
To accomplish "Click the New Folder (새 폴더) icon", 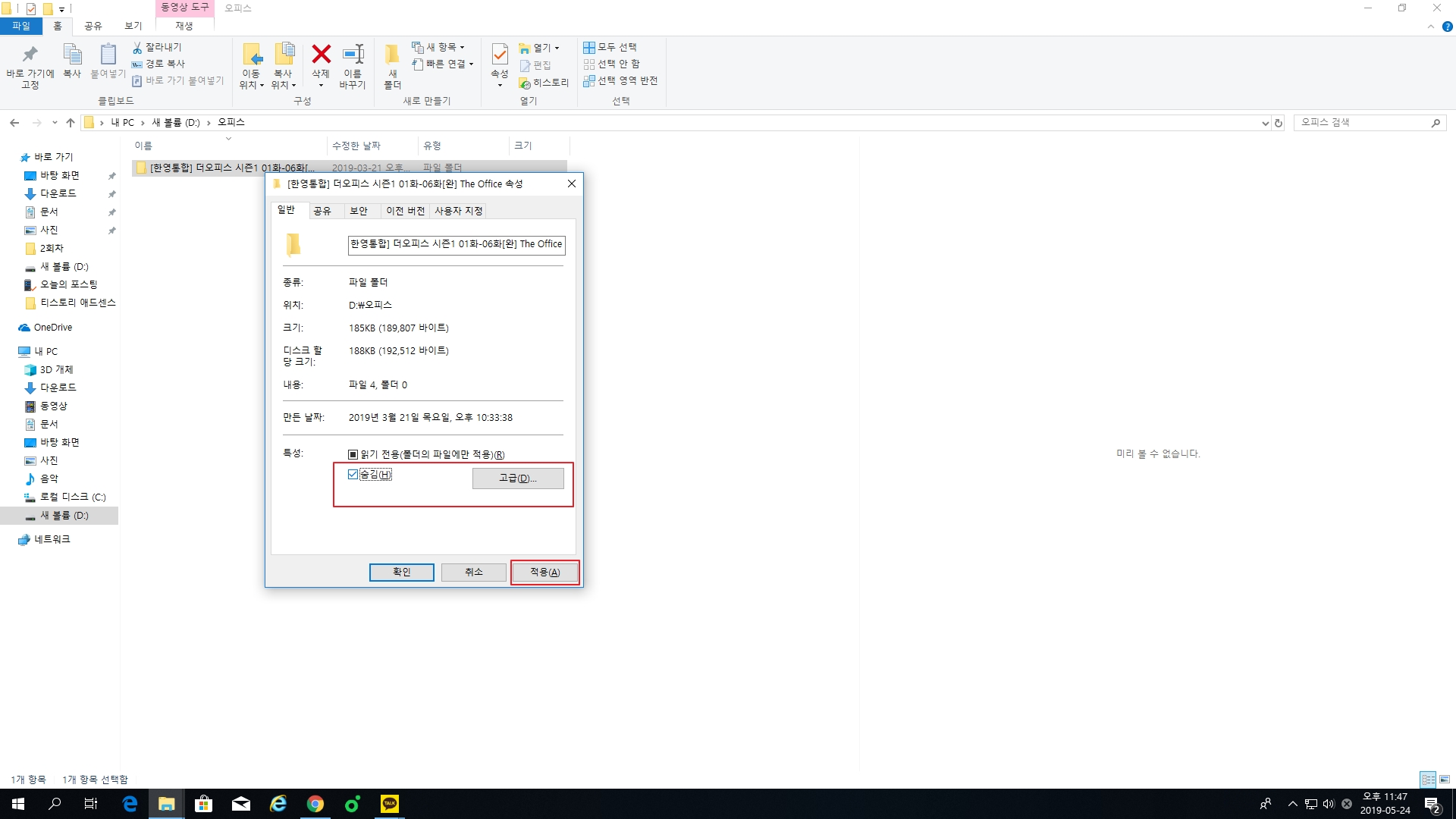I will pos(392,55).
